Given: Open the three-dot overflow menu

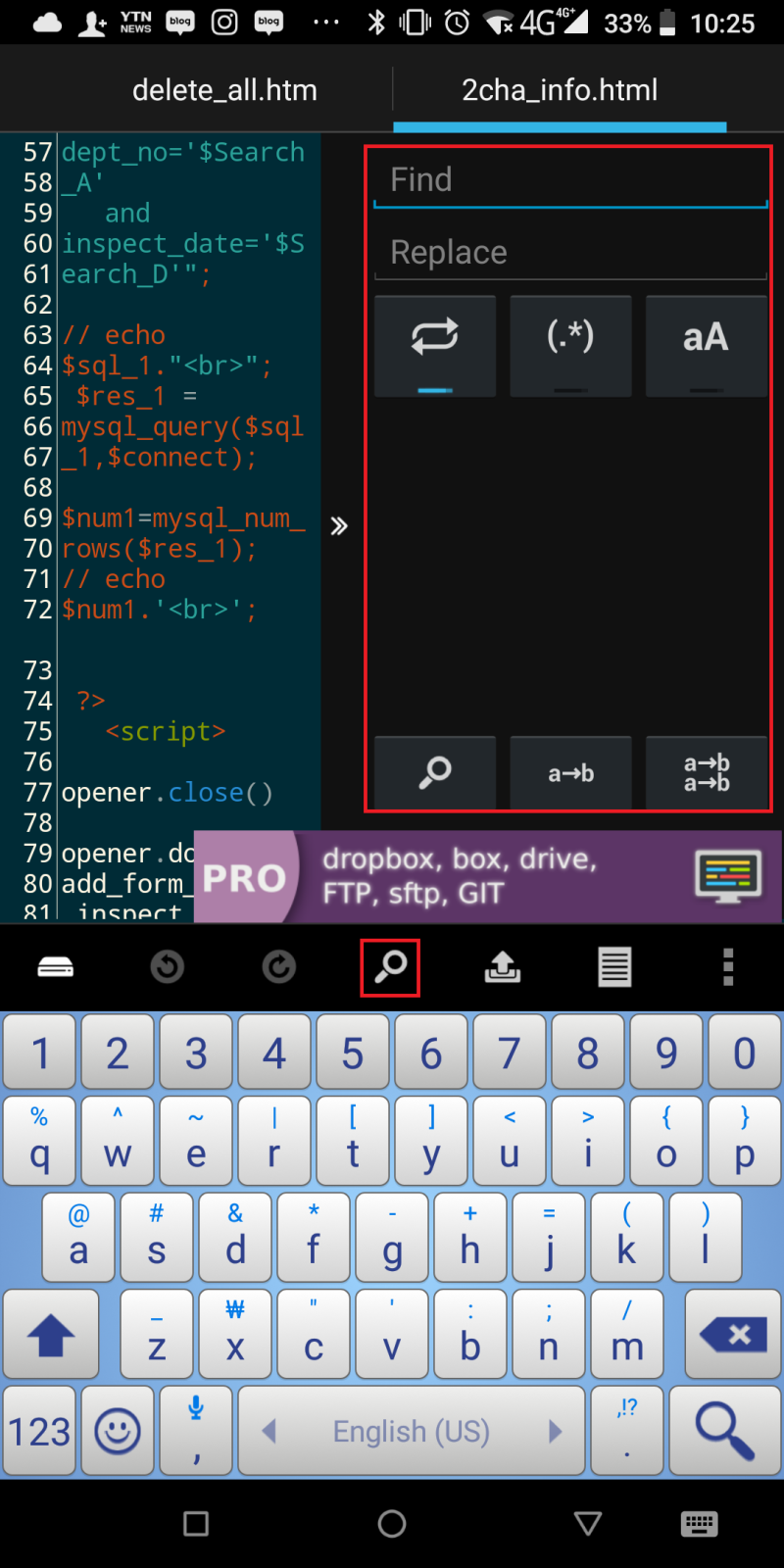Looking at the screenshot, I should 727,967.
